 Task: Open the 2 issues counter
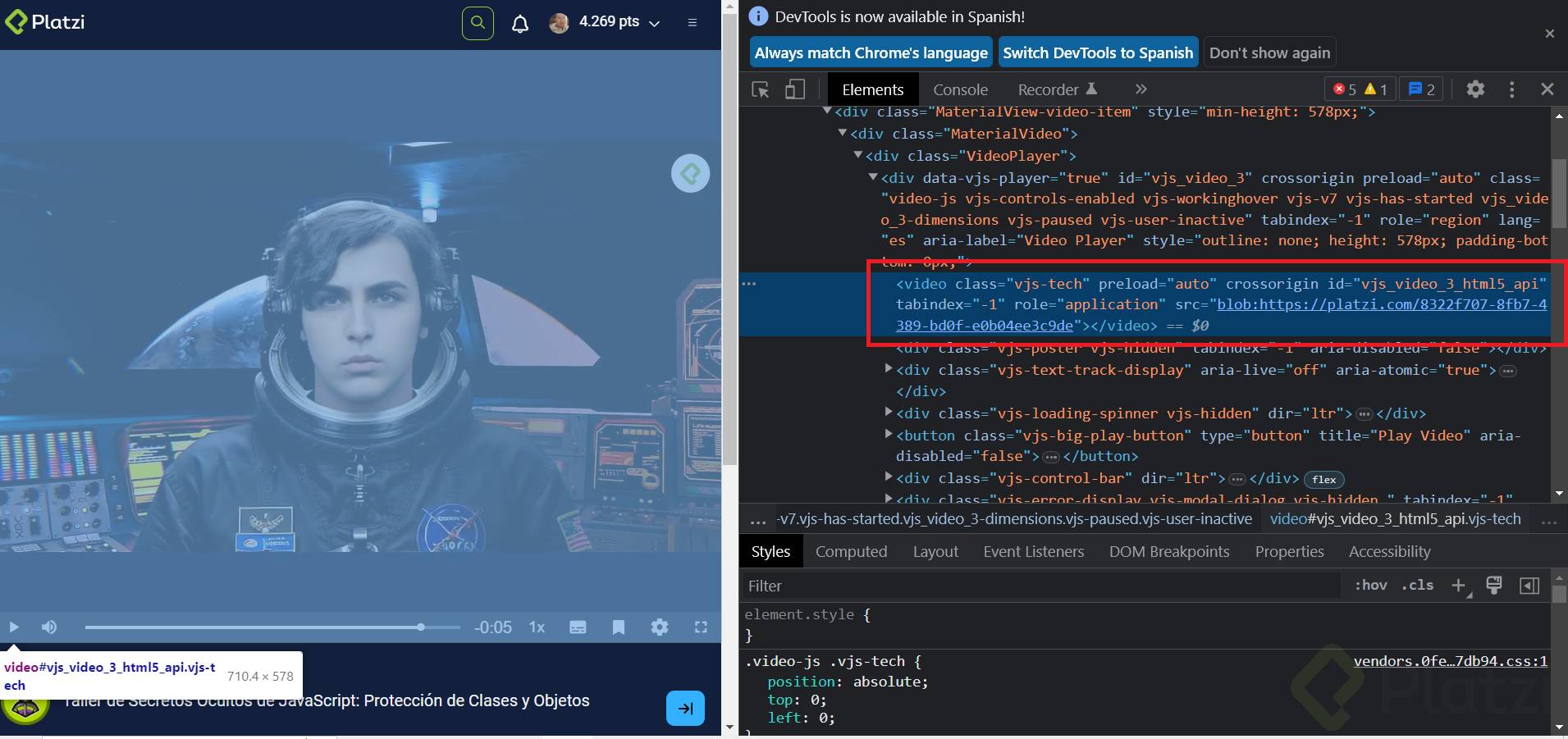[x=1422, y=89]
